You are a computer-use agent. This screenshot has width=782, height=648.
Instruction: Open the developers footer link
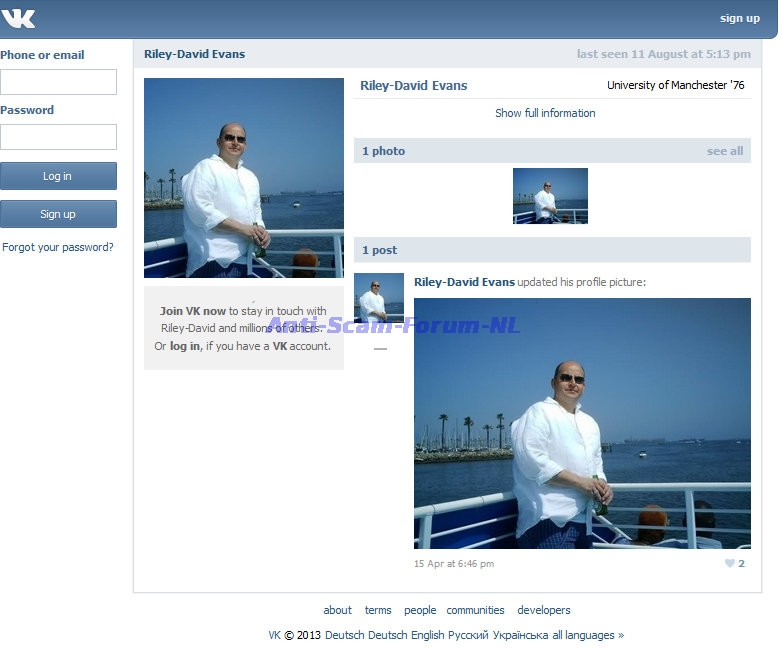(543, 610)
